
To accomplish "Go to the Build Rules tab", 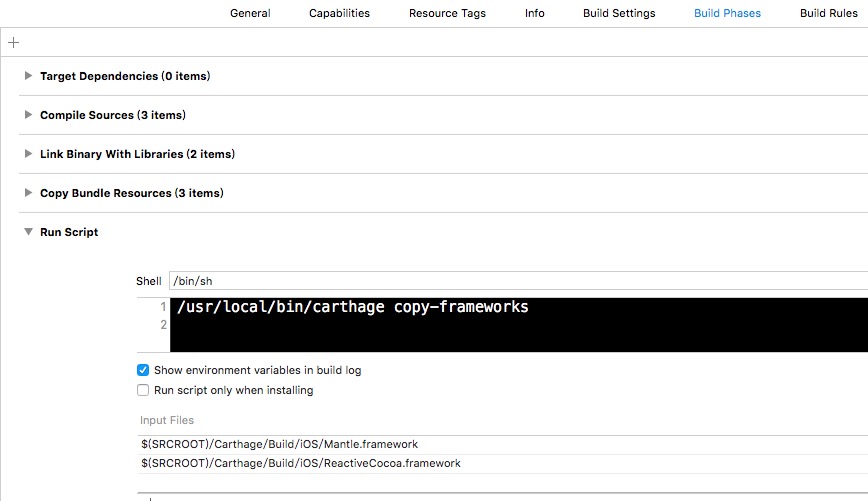I will pos(828,13).
